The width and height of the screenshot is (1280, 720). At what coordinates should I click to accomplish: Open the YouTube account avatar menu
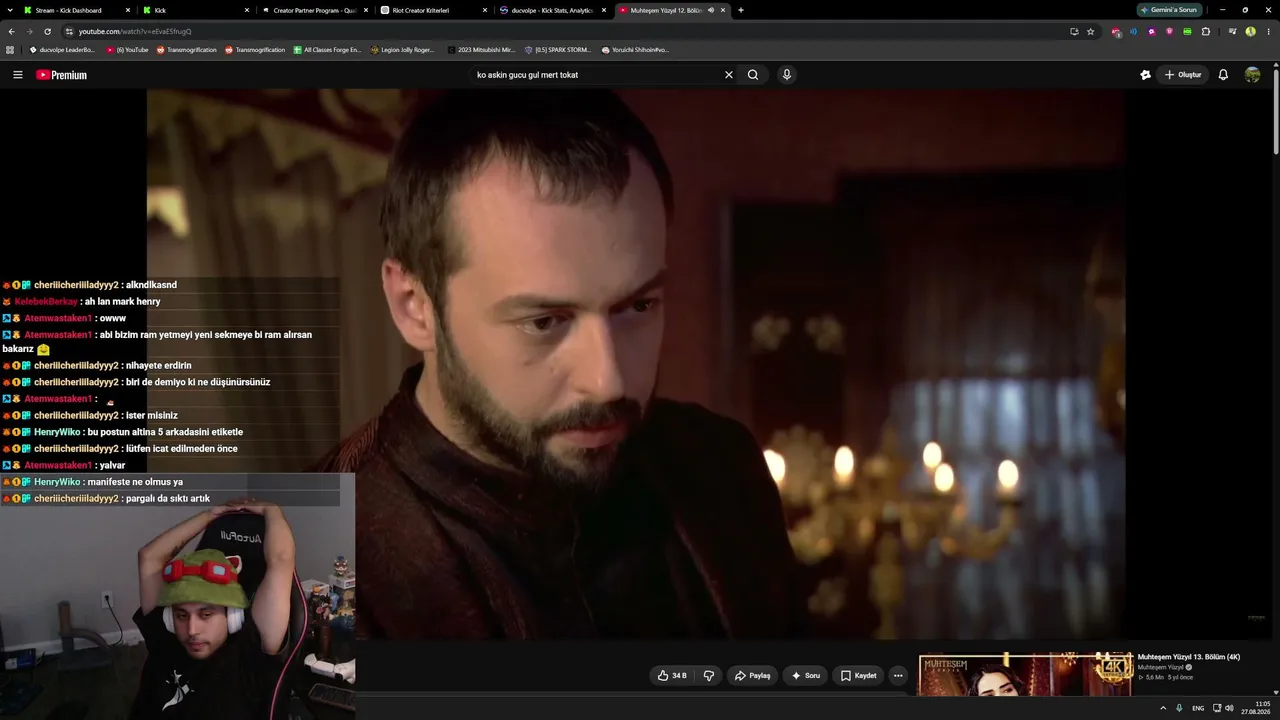1252,75
